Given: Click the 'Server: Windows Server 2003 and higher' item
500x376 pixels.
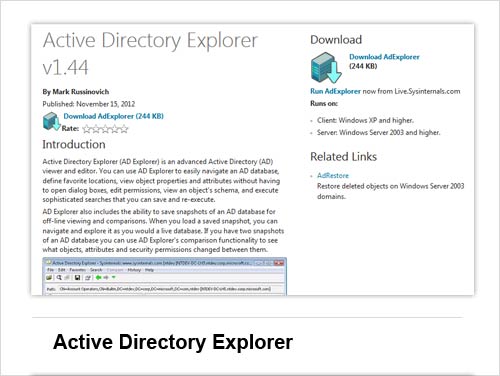Looking at the screenshot, I should (x=379, y=133).
